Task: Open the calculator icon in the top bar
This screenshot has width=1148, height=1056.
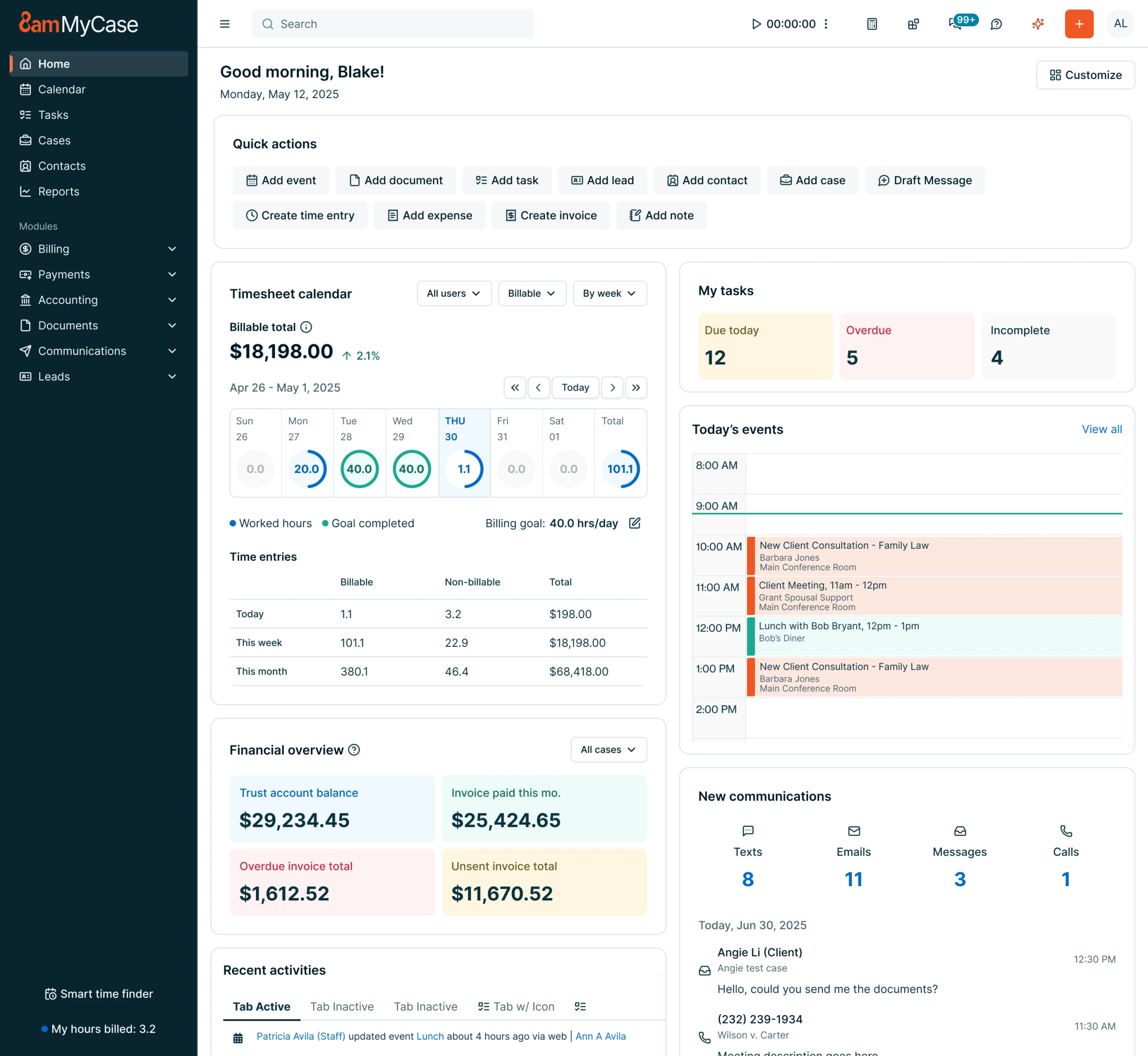Action: coord(872,24)
